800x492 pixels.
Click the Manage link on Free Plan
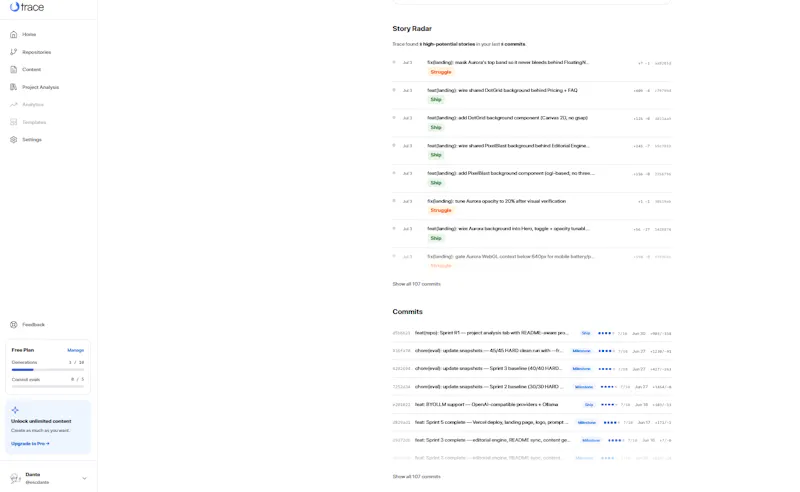(x=76, y=350)
